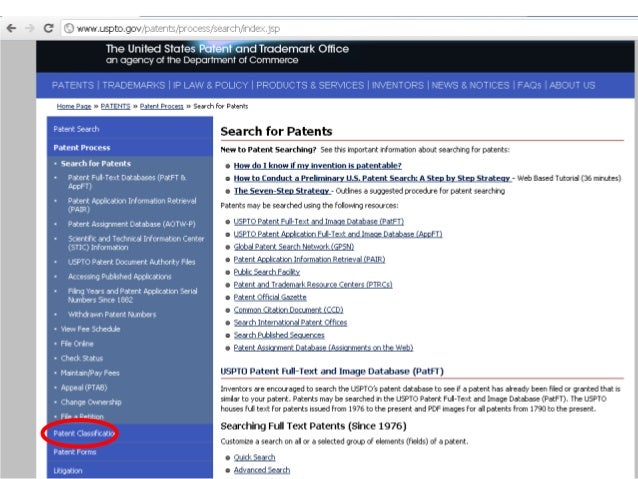Image resolution: width=638 pixels, height=479 pixels.
Task: Click the browser forward arrow
Action: click(30, 28)
